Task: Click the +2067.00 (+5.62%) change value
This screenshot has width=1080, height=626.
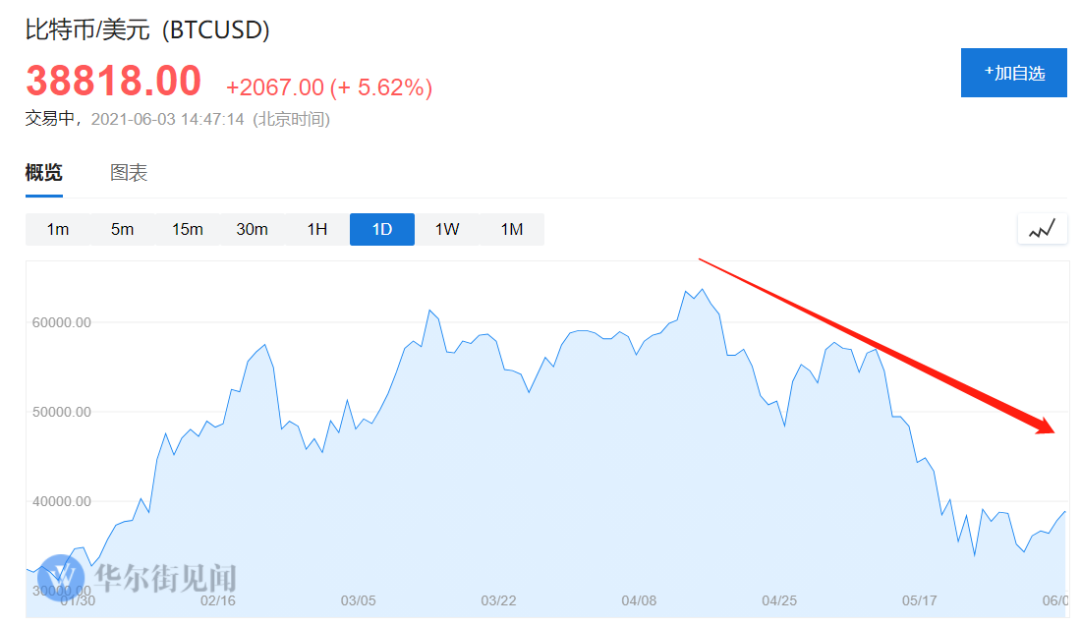Action: coord(329,88)
